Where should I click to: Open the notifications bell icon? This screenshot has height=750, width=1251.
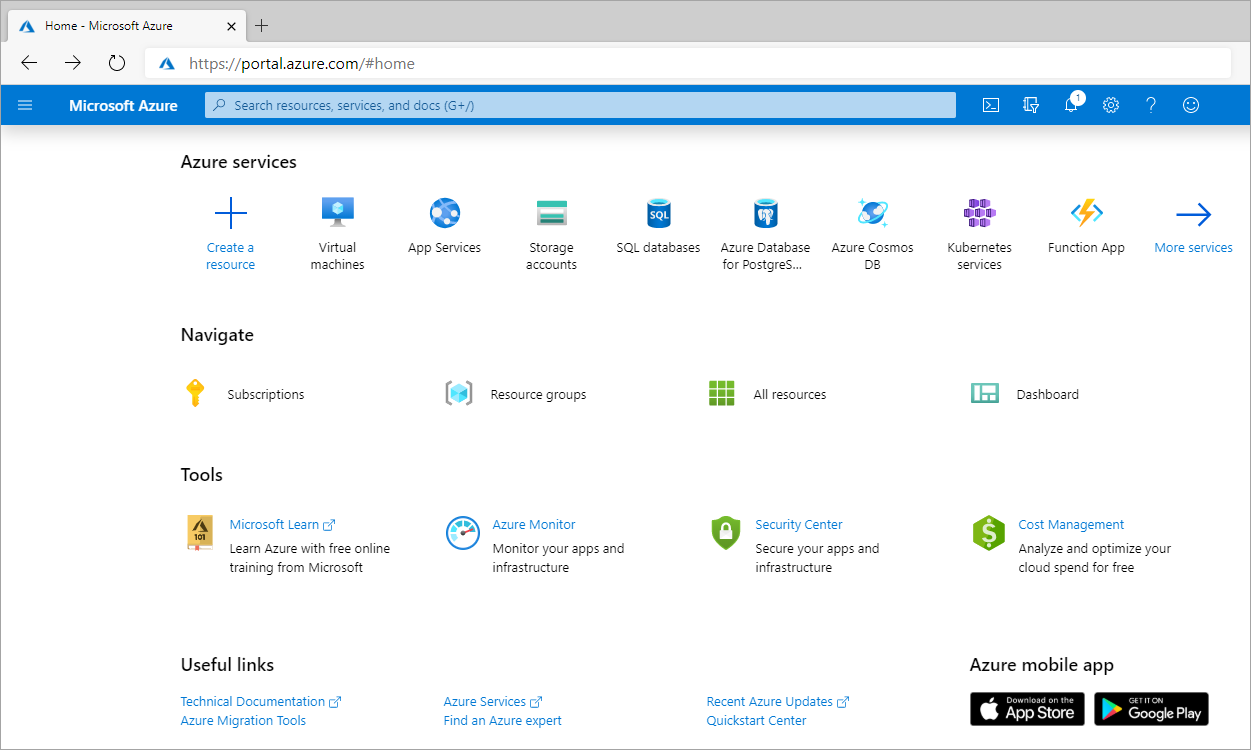(x=1071, y=104)
